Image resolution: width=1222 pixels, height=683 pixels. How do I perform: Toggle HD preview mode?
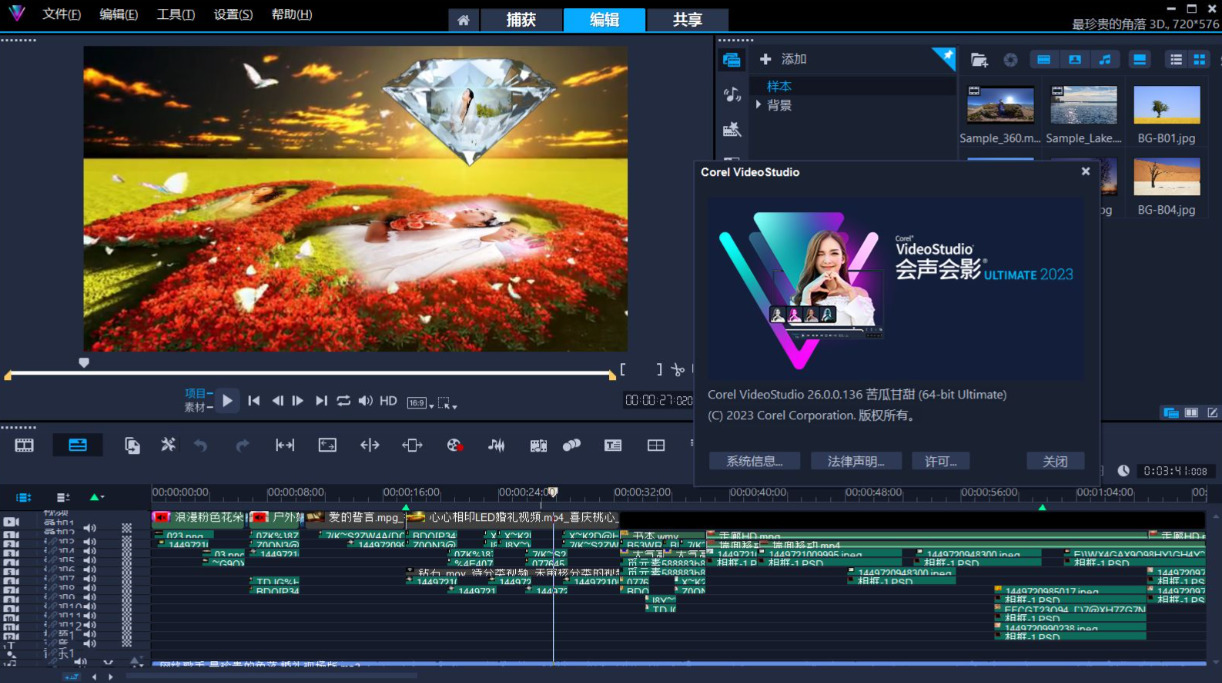coord(388,401)
